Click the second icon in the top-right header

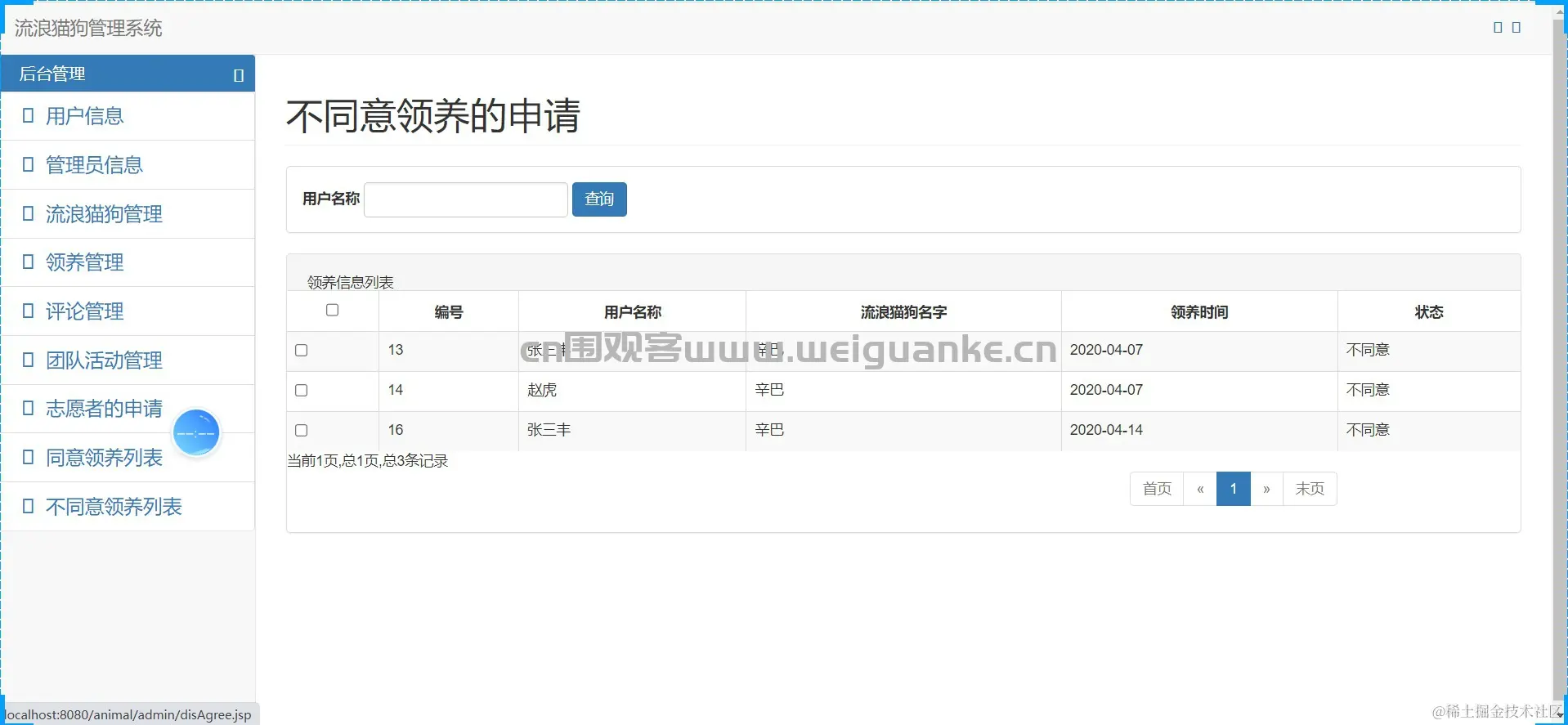tap(1516, 27)
